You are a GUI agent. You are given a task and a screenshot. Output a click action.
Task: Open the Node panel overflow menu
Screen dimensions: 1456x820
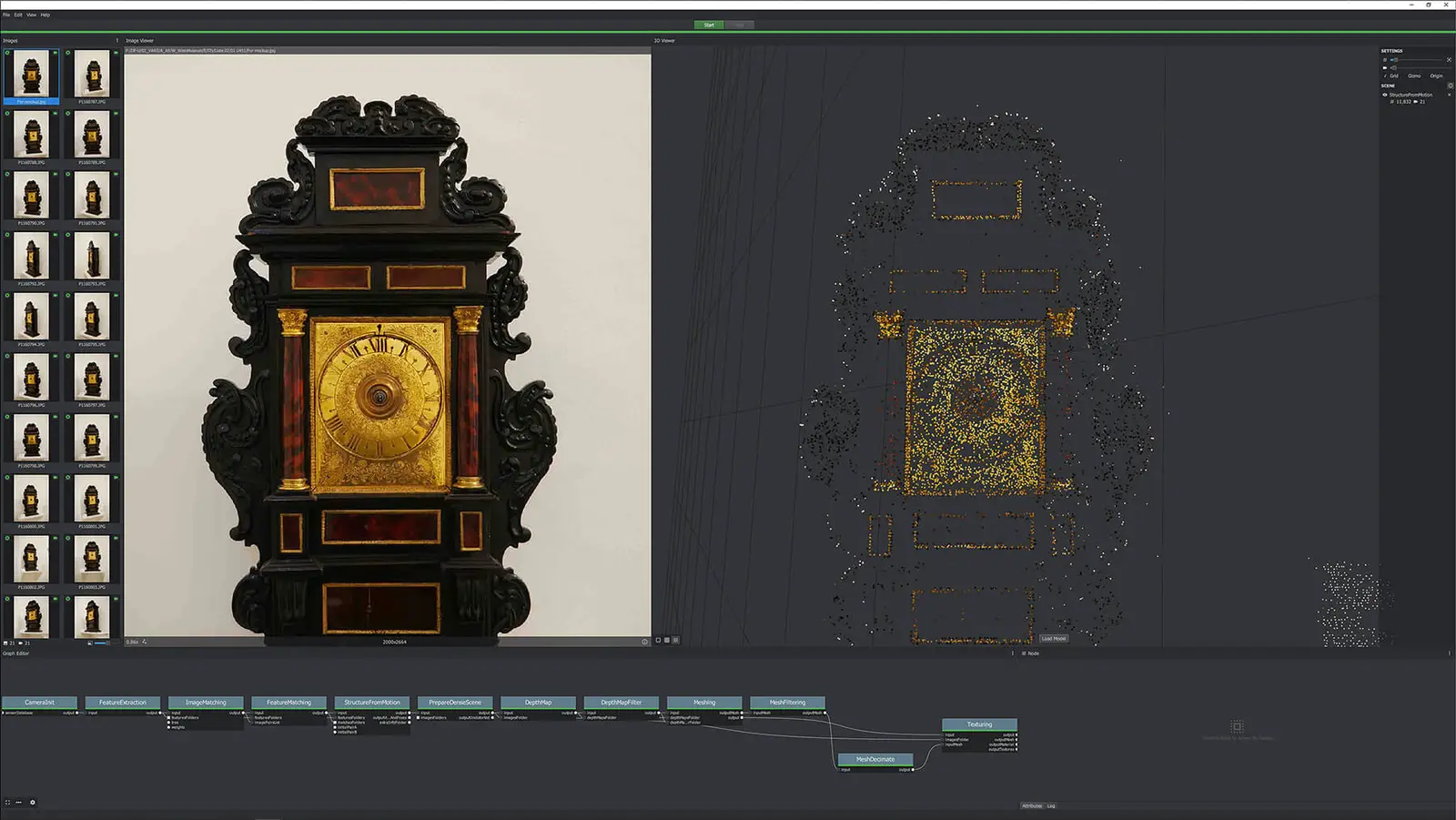(x=1450, y=653)
